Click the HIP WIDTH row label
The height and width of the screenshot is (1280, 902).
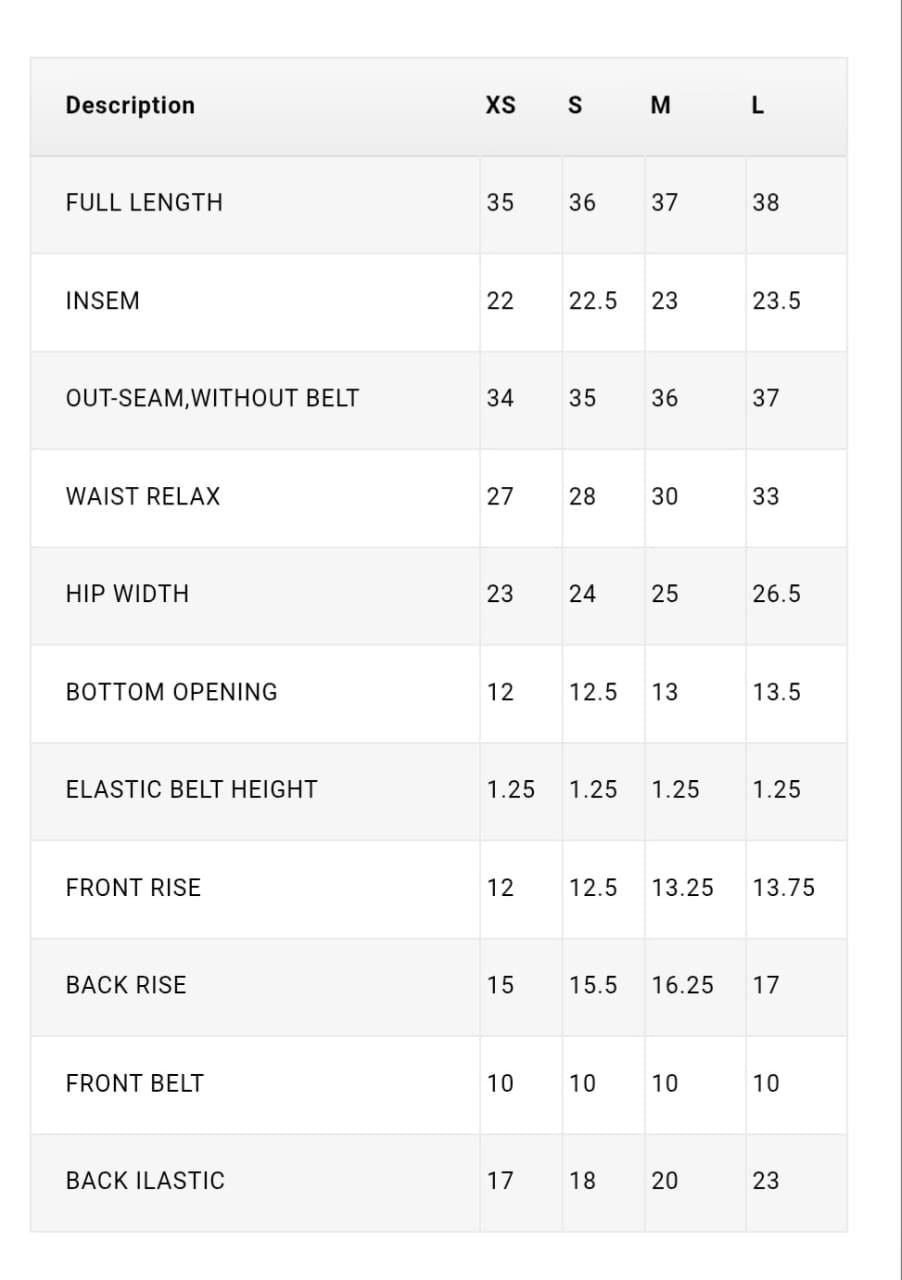click(x=127, y=594)
